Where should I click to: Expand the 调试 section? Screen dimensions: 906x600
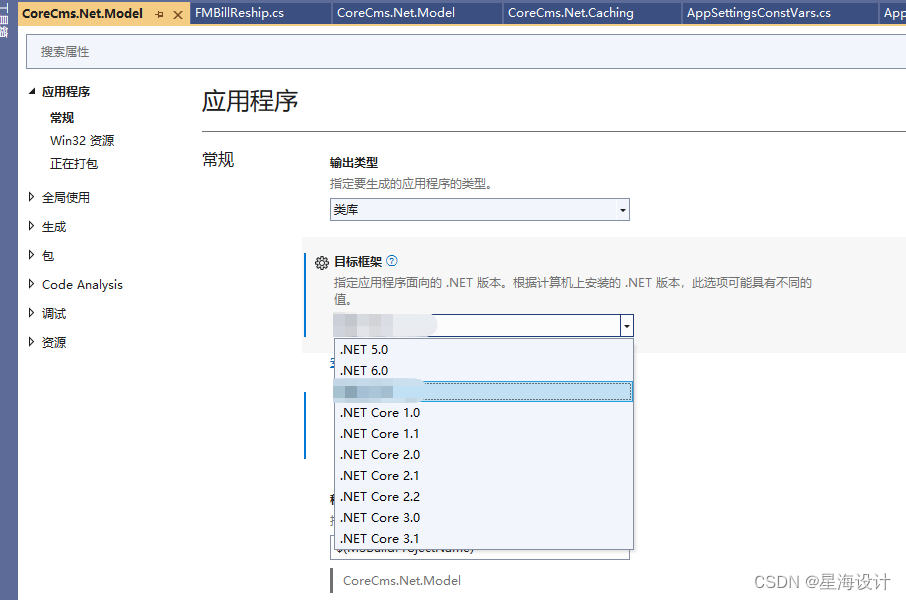click(31, 313)
